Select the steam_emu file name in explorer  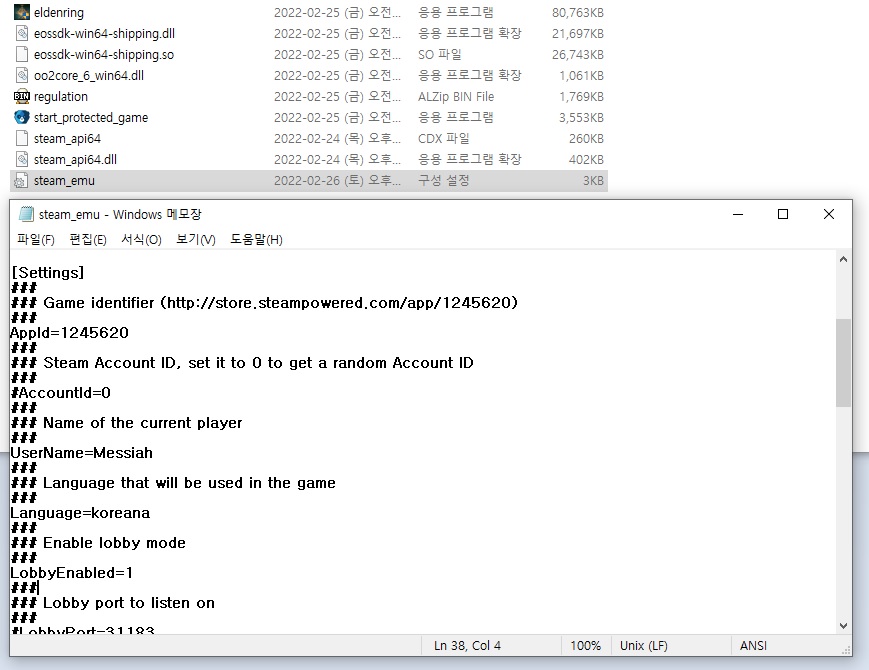tap(64, 181)
